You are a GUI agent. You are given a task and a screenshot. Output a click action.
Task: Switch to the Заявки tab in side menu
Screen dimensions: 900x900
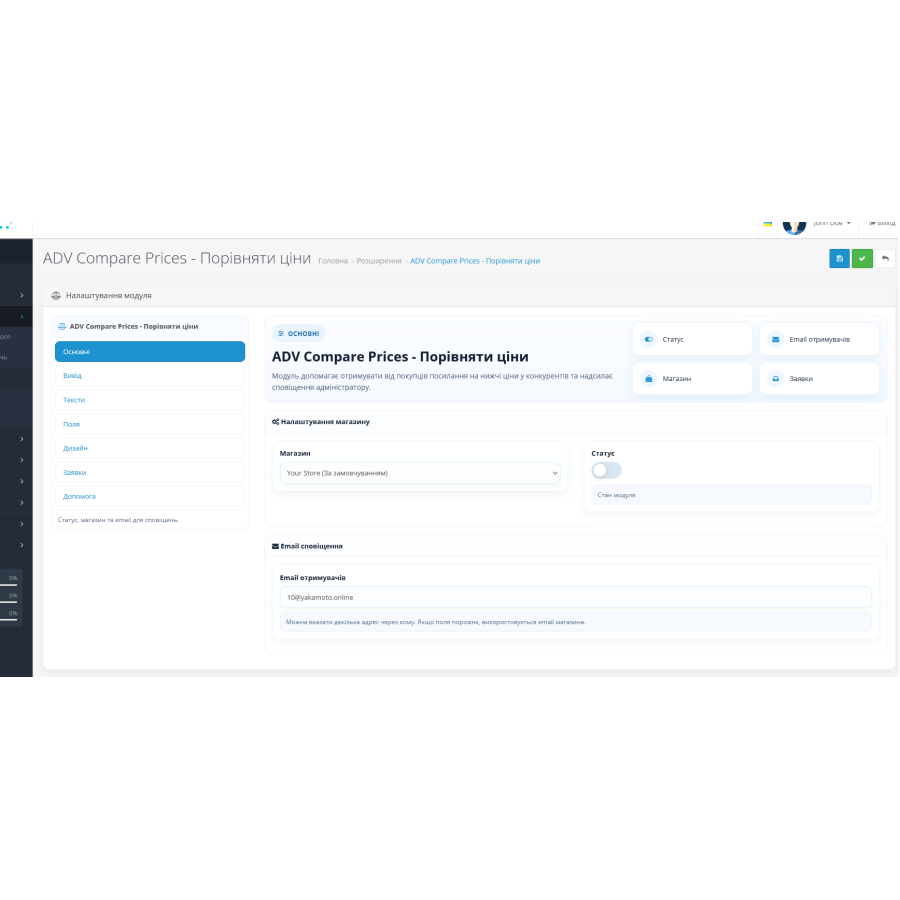pyautogui.click(x=150, y=472)
